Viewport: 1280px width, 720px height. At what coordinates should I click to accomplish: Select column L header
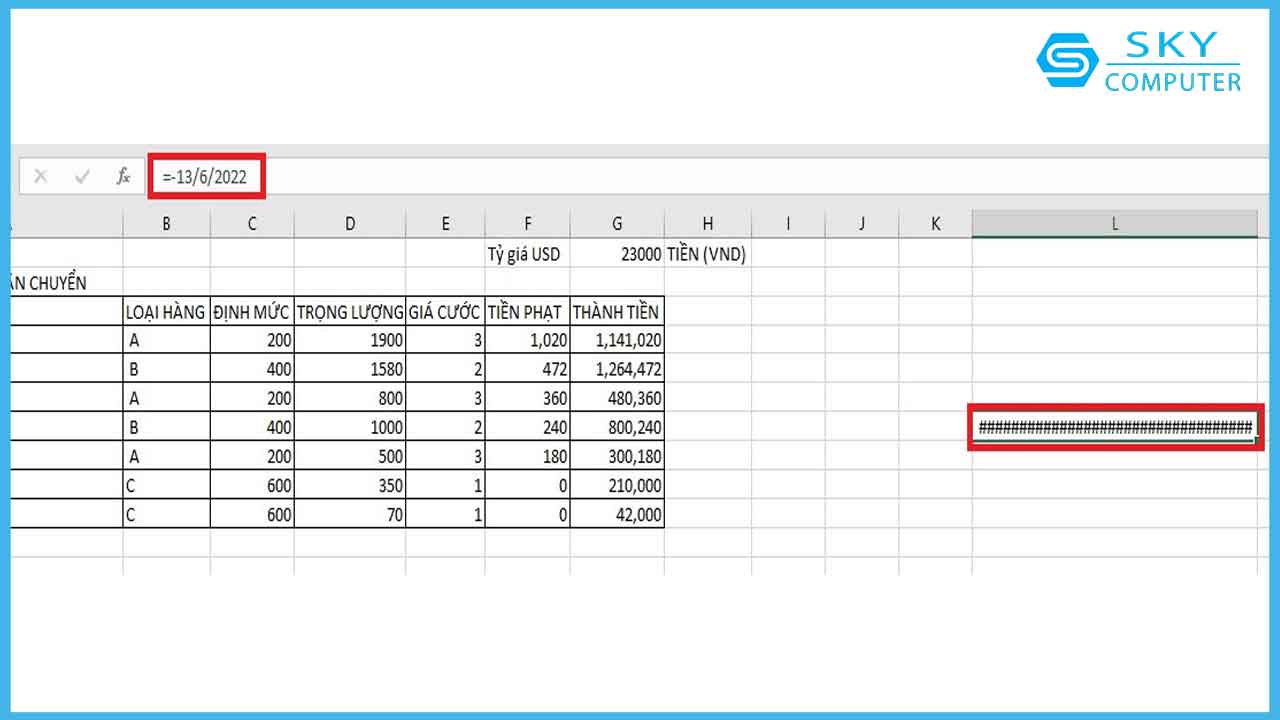tap(1115, 224)
